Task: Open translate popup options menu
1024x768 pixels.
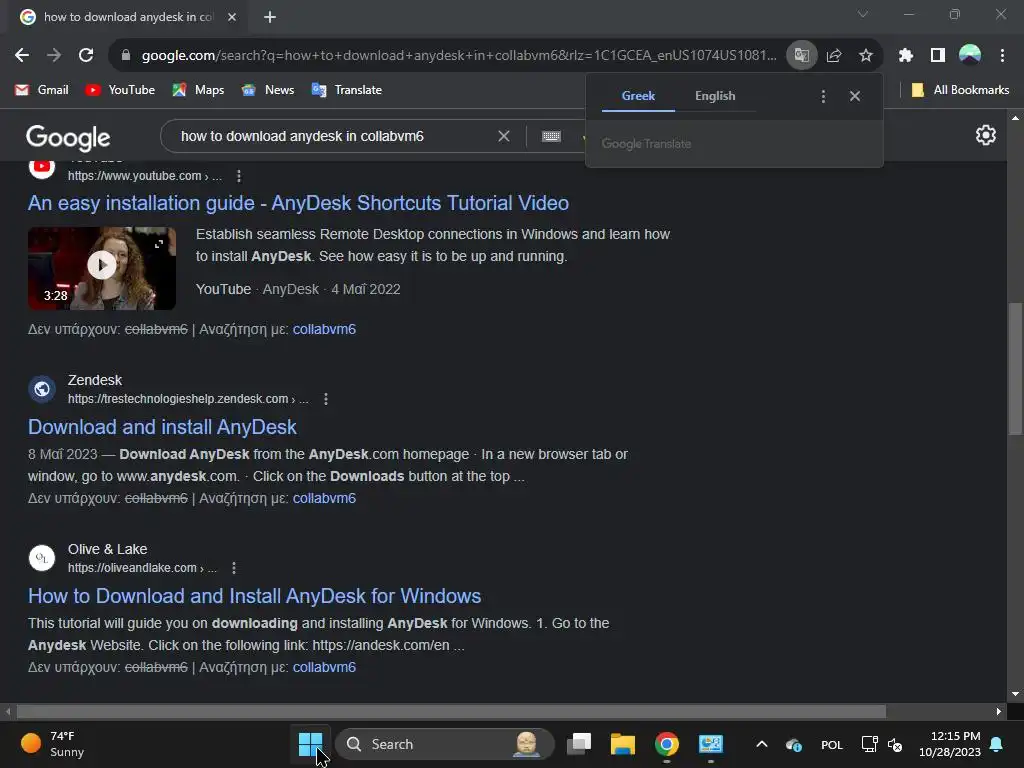Action: 823,97
